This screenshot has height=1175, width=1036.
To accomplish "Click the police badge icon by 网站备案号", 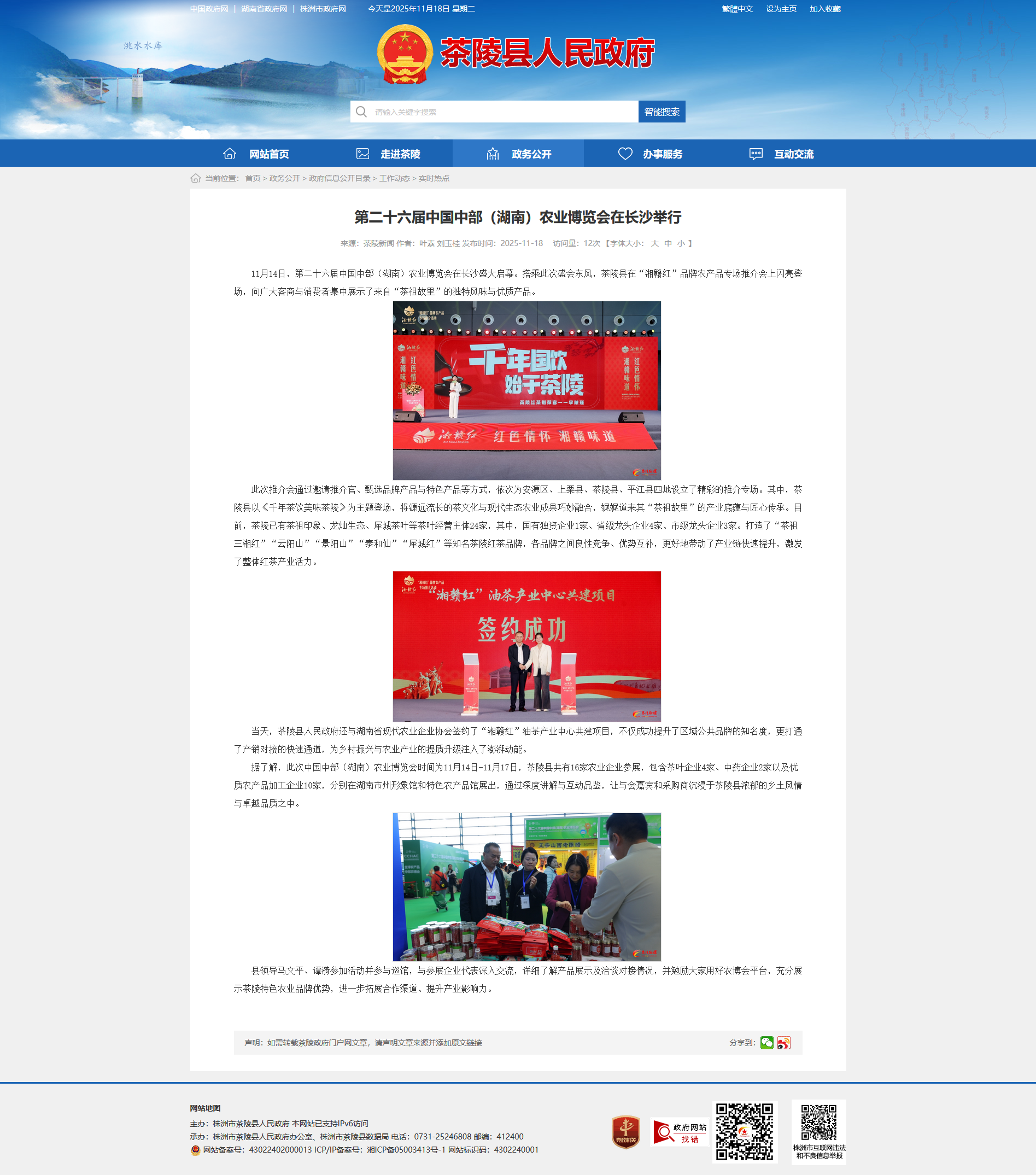I will tap(196, 1150).
